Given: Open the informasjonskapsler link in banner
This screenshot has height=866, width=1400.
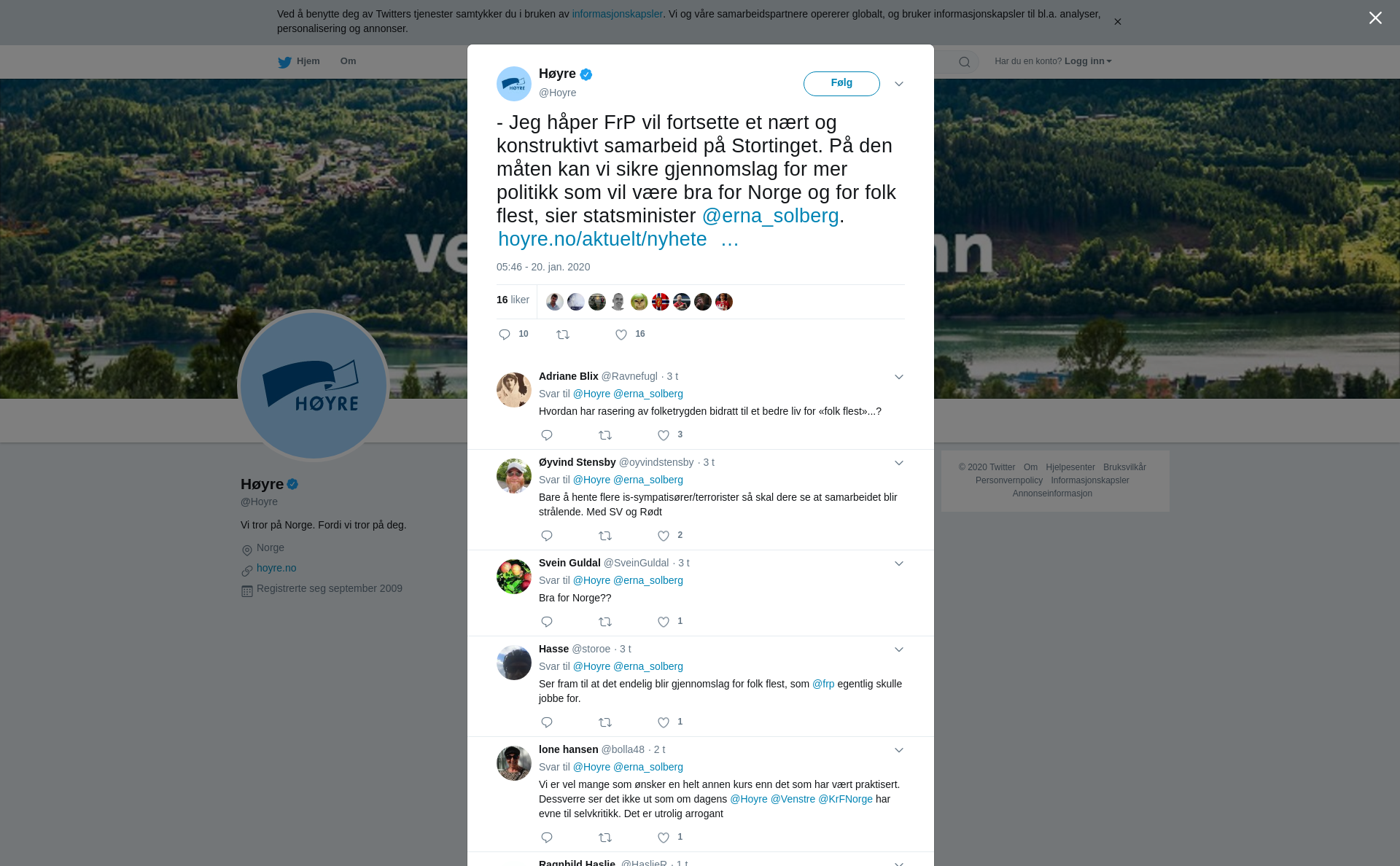Looking at the screenshot, I should coord(617,14).
